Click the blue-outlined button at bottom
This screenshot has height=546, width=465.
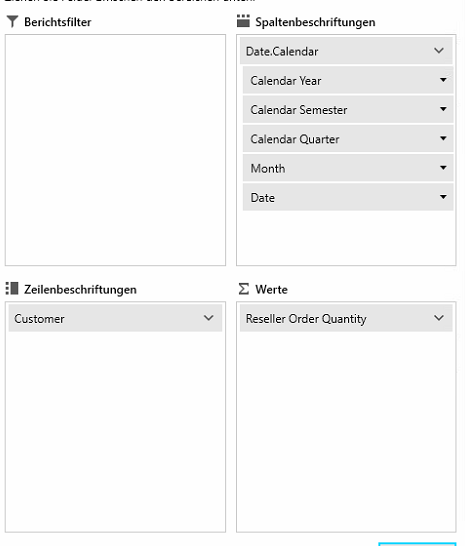pos(417,544)
